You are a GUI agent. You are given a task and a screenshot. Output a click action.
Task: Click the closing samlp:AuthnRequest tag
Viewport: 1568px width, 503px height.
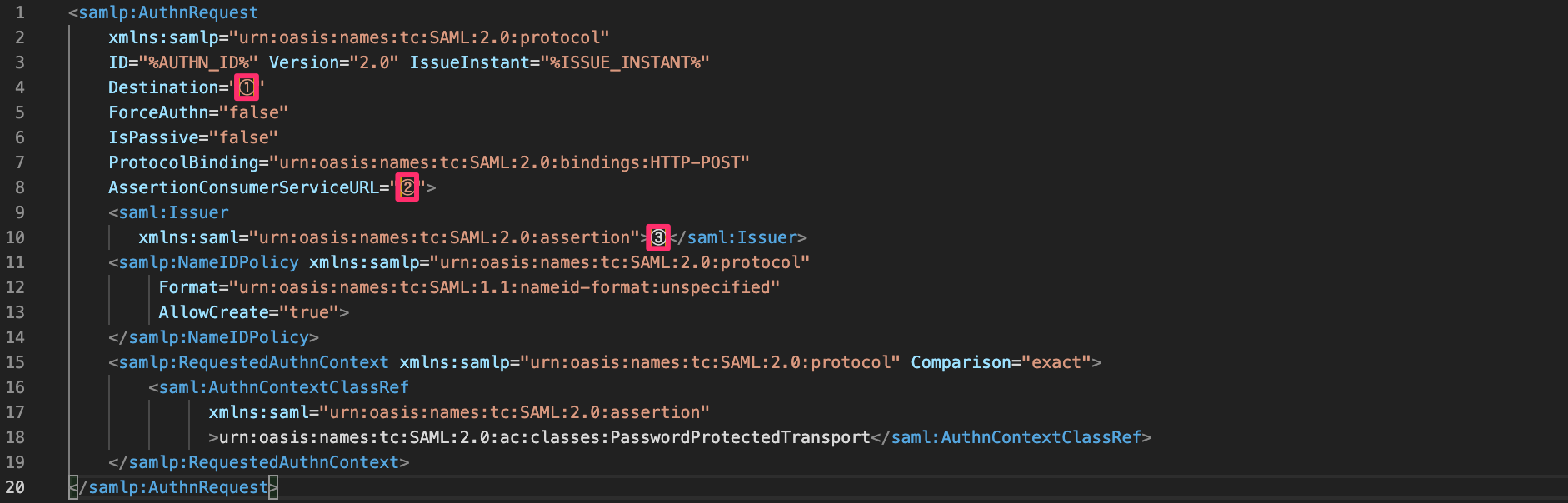coord(173,487)
